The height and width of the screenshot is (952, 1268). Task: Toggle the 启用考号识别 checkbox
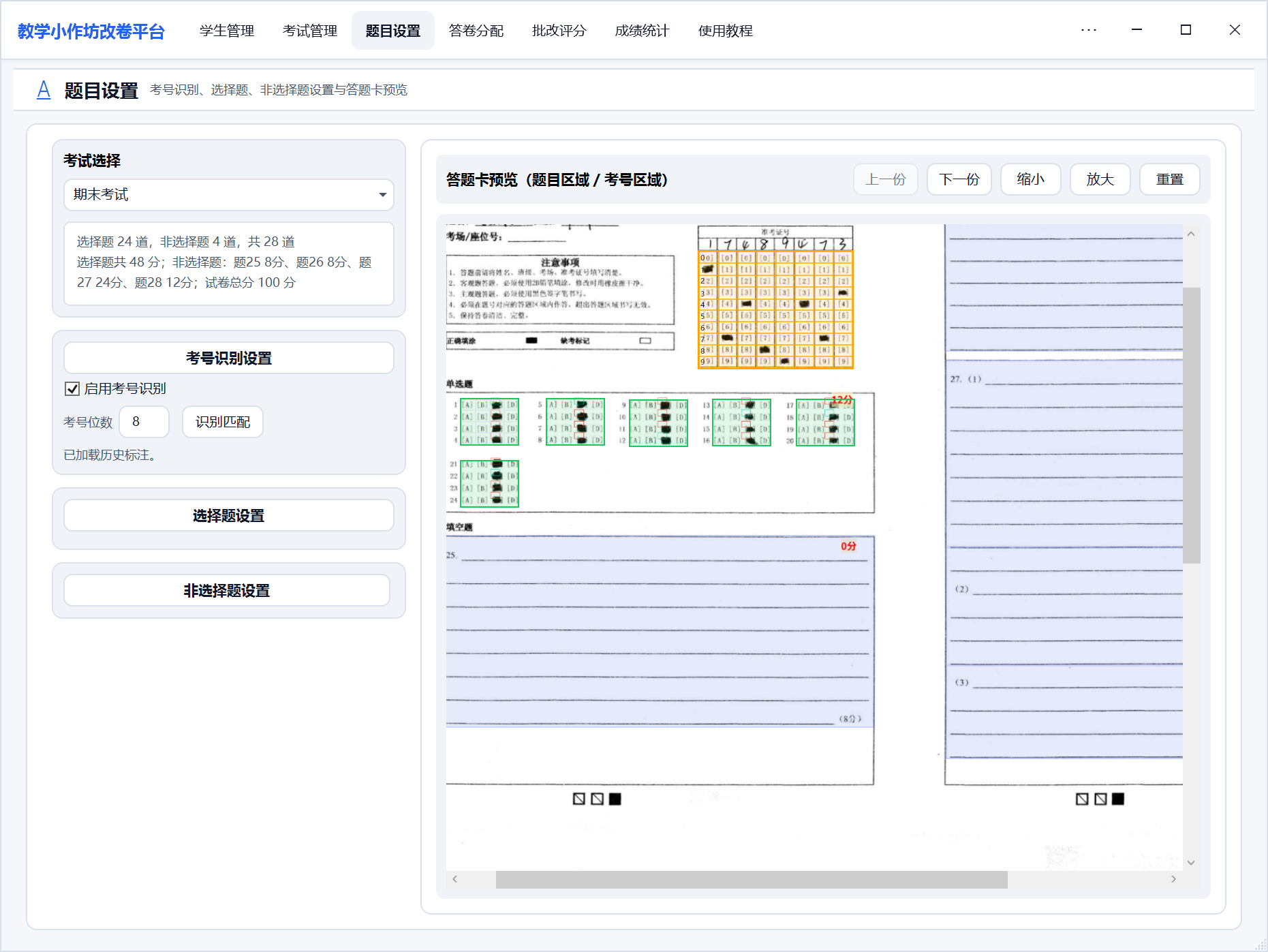[x=72, y=388]
